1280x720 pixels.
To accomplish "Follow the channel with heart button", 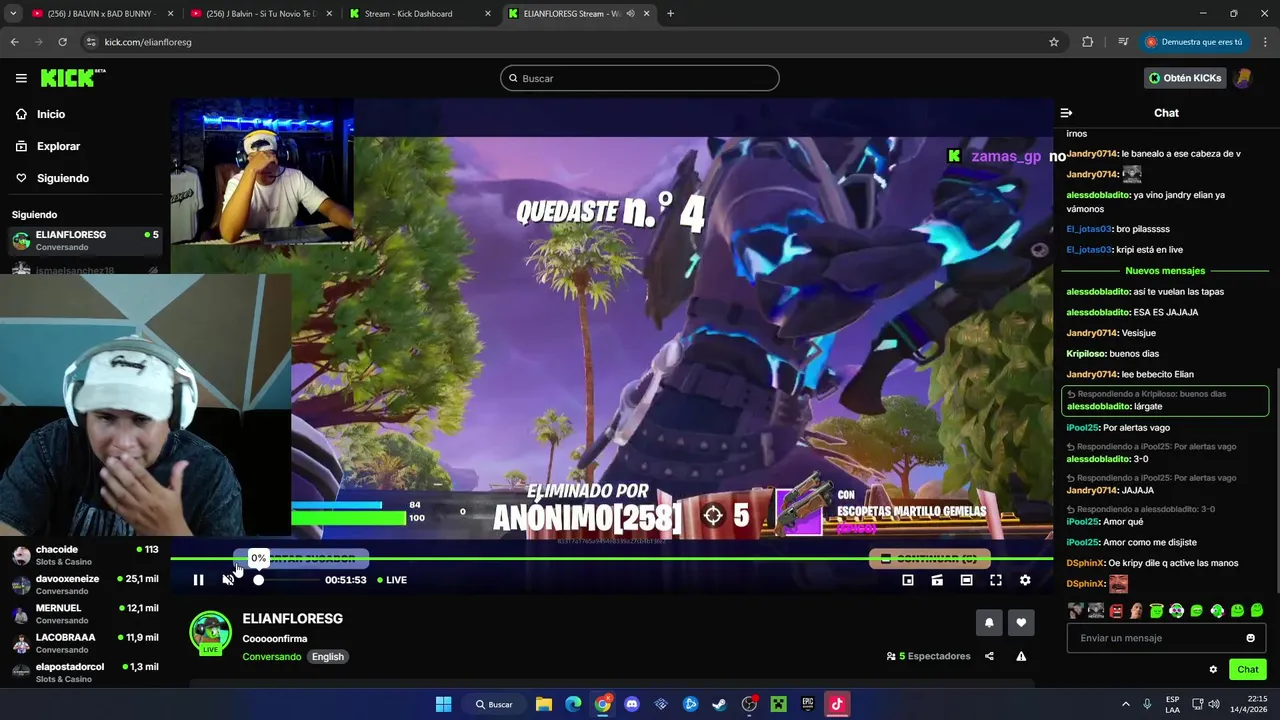I will point(1021,622).
